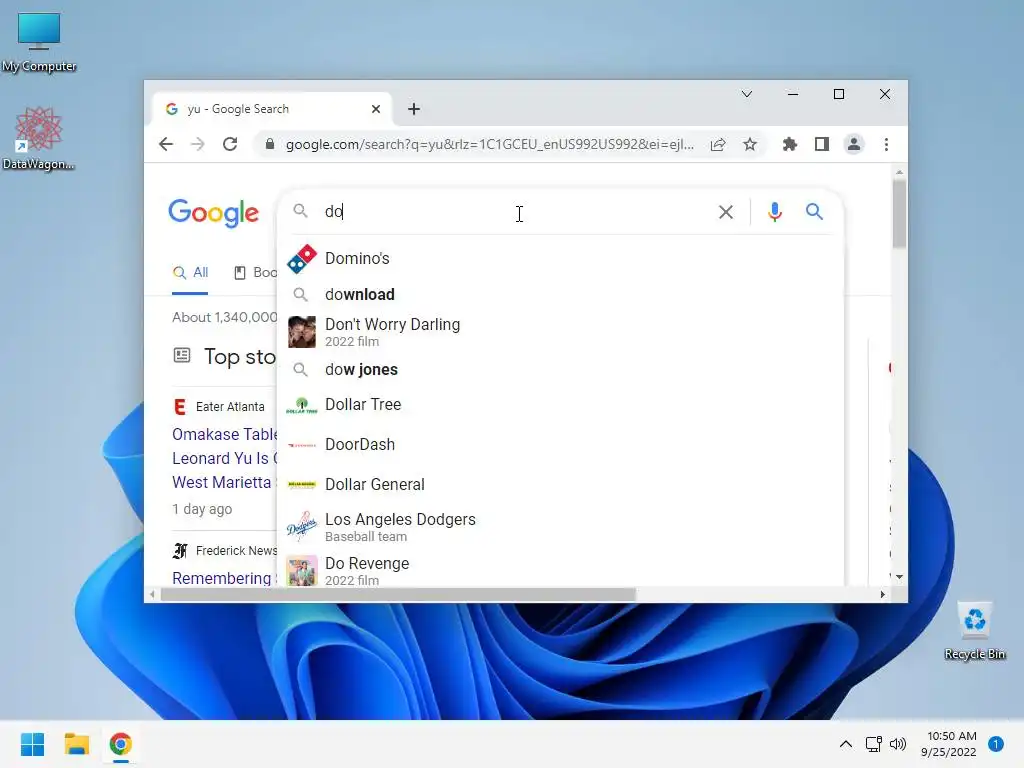This screenshot has width=1024, height=768.
Task: Select the 'download' suggestion
Action: click(560, 295)
